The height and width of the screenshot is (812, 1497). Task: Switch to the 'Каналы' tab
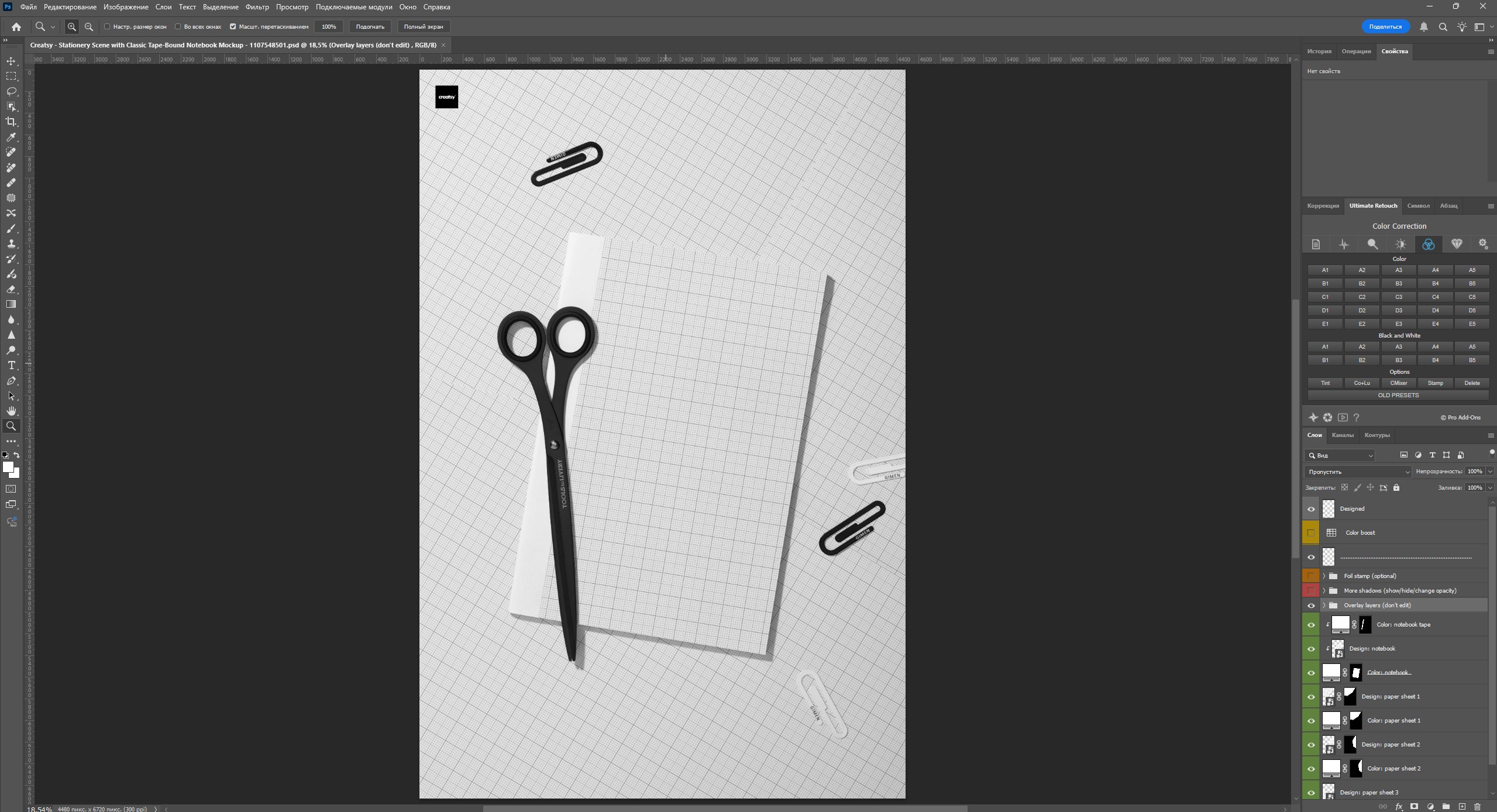(1342, 435)
